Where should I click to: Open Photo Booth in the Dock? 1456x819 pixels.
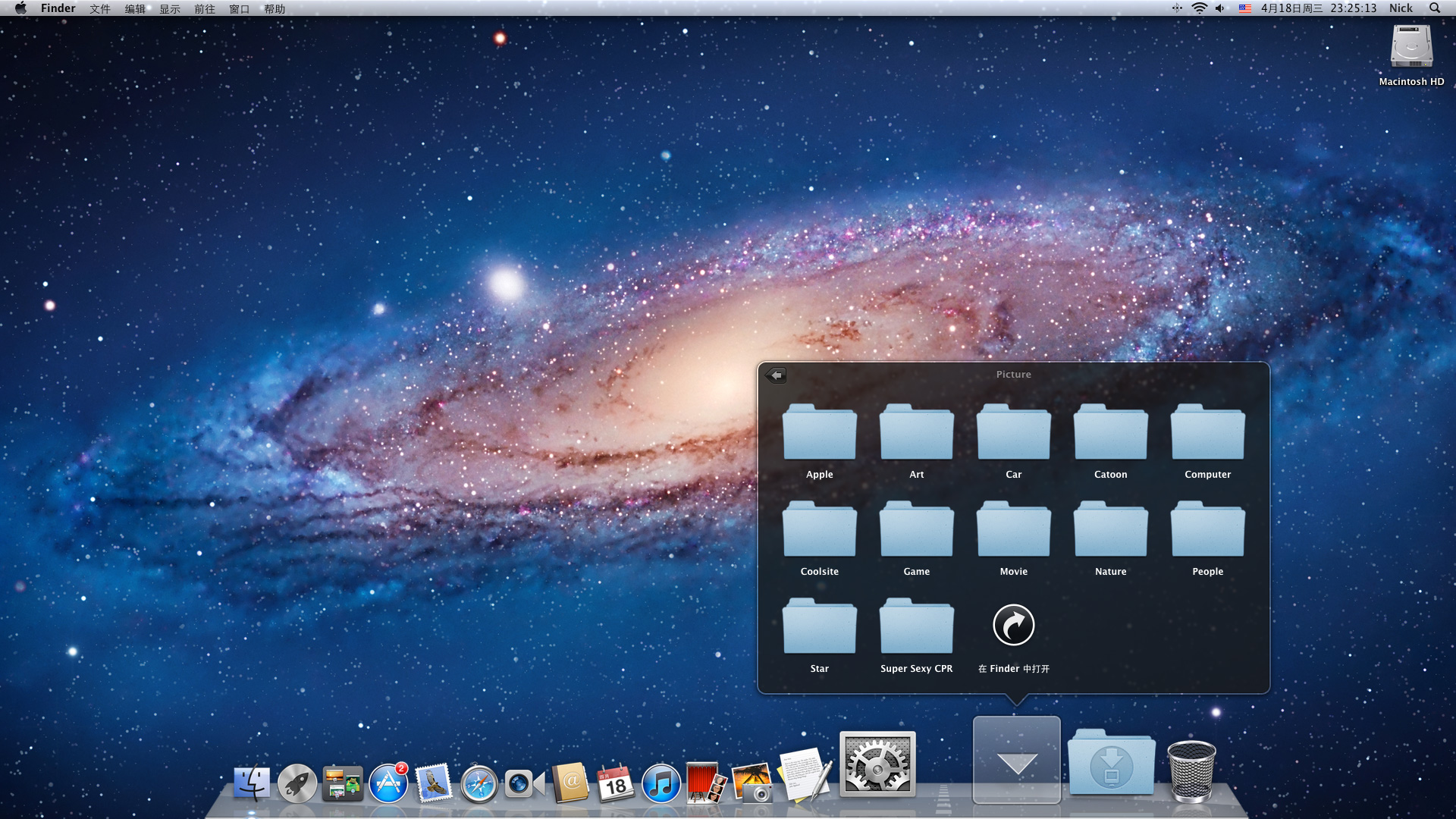(x=706, y=783)
